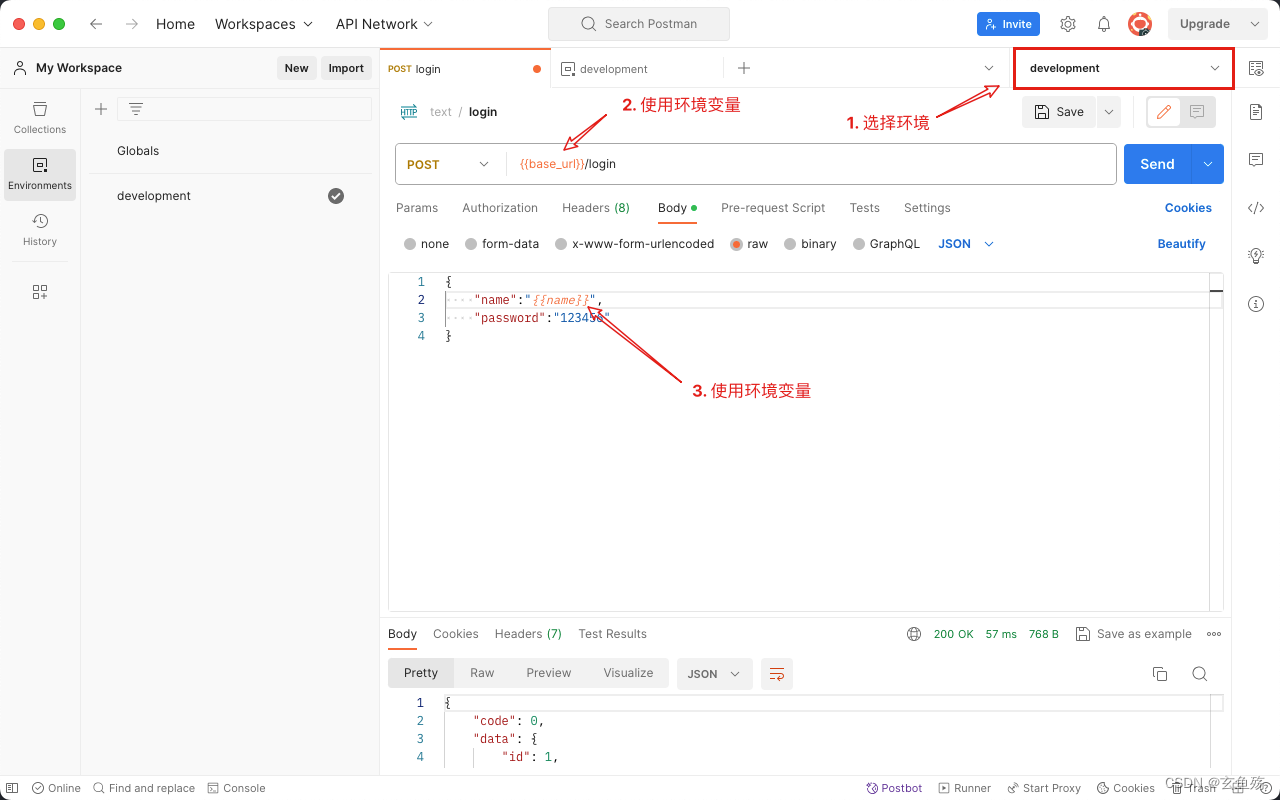
Task: Click Save as example
Action: pos(1134,634)
